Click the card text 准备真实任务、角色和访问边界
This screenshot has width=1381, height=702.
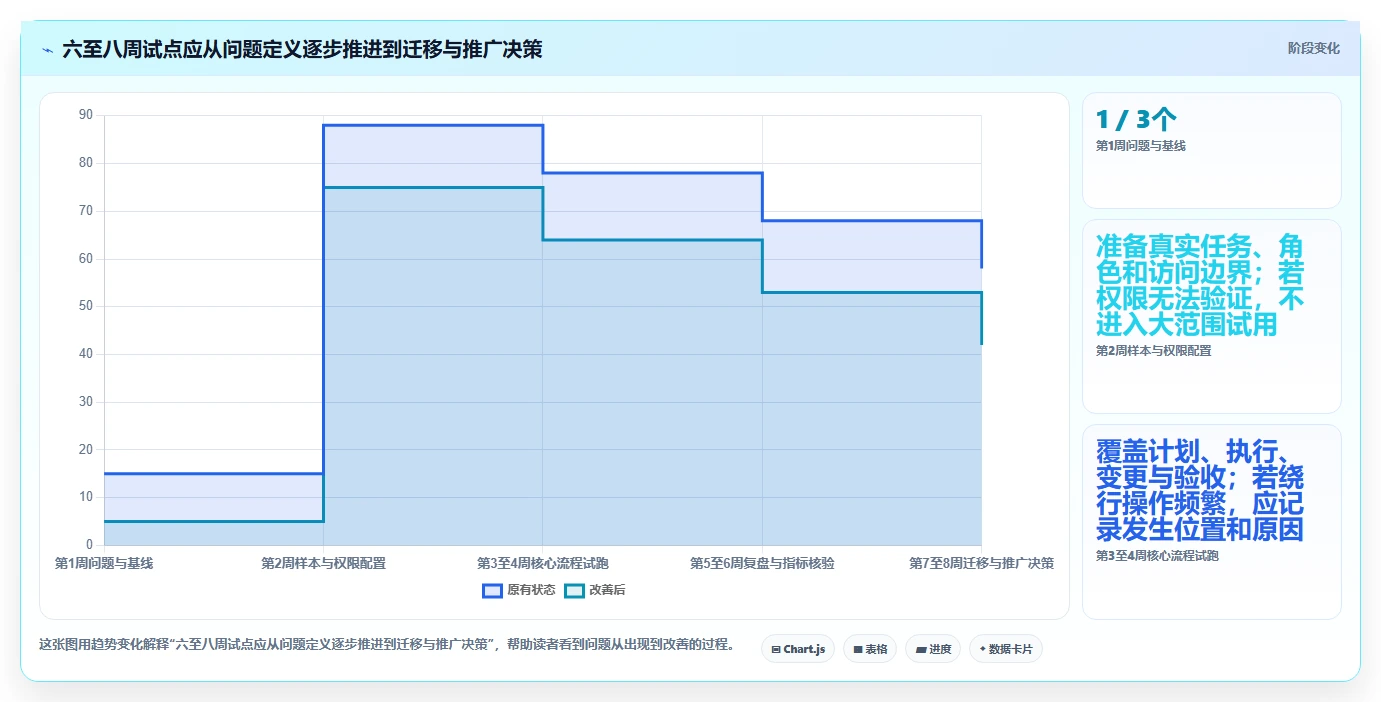point(1200,285)
